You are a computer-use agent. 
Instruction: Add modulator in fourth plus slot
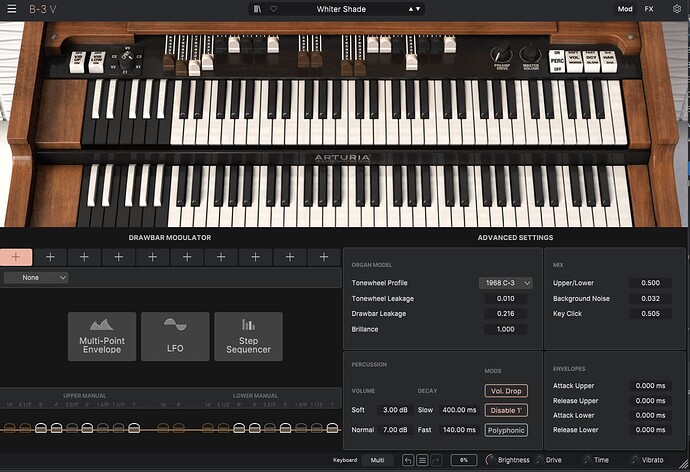click(118, 257)
